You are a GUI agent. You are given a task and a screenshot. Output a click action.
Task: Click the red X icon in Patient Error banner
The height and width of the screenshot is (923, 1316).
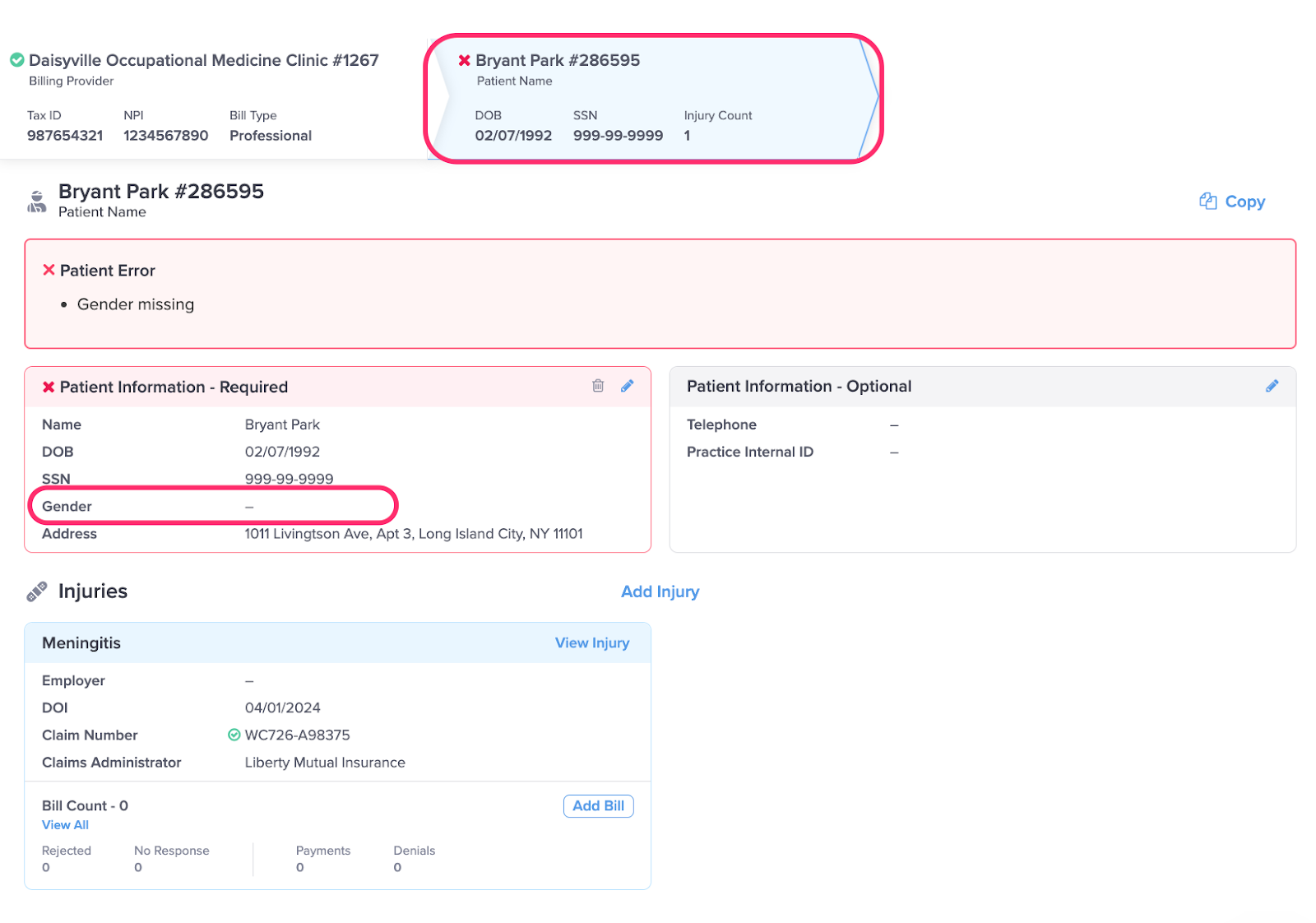coord(49,270)
